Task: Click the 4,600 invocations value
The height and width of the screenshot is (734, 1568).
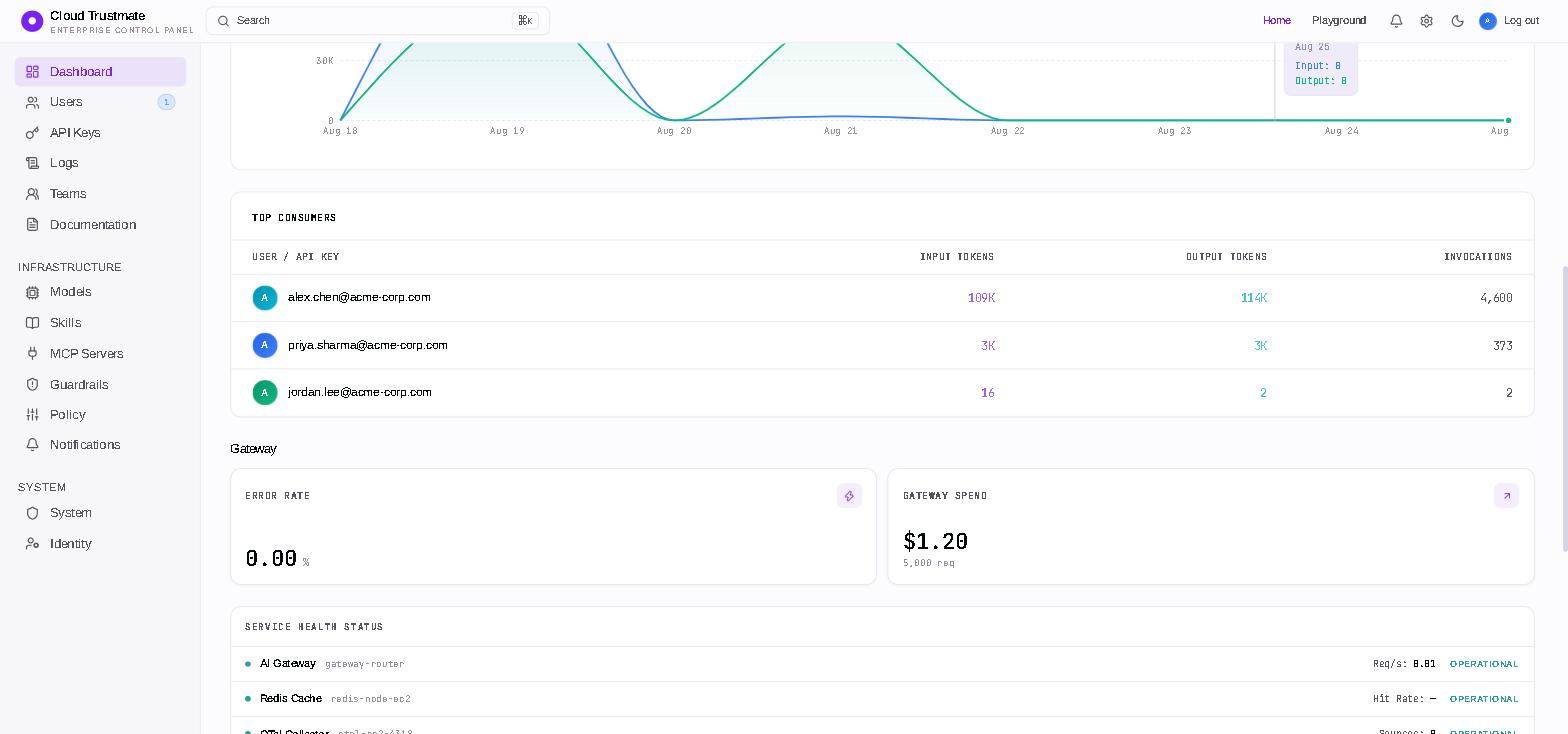Action: (1496, 298)
